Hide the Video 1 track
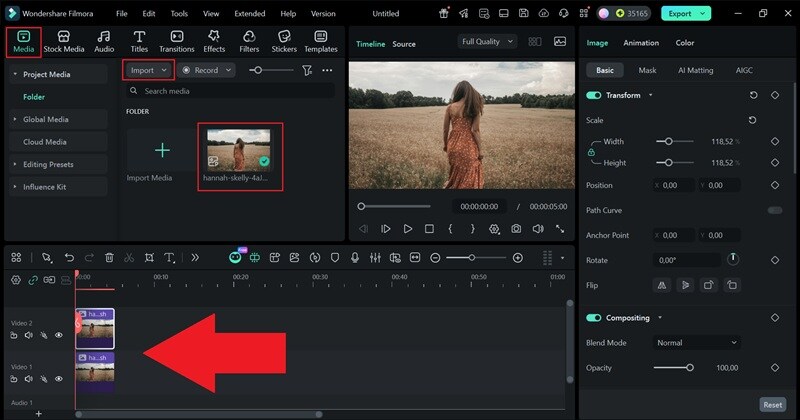 pos(59,379)
